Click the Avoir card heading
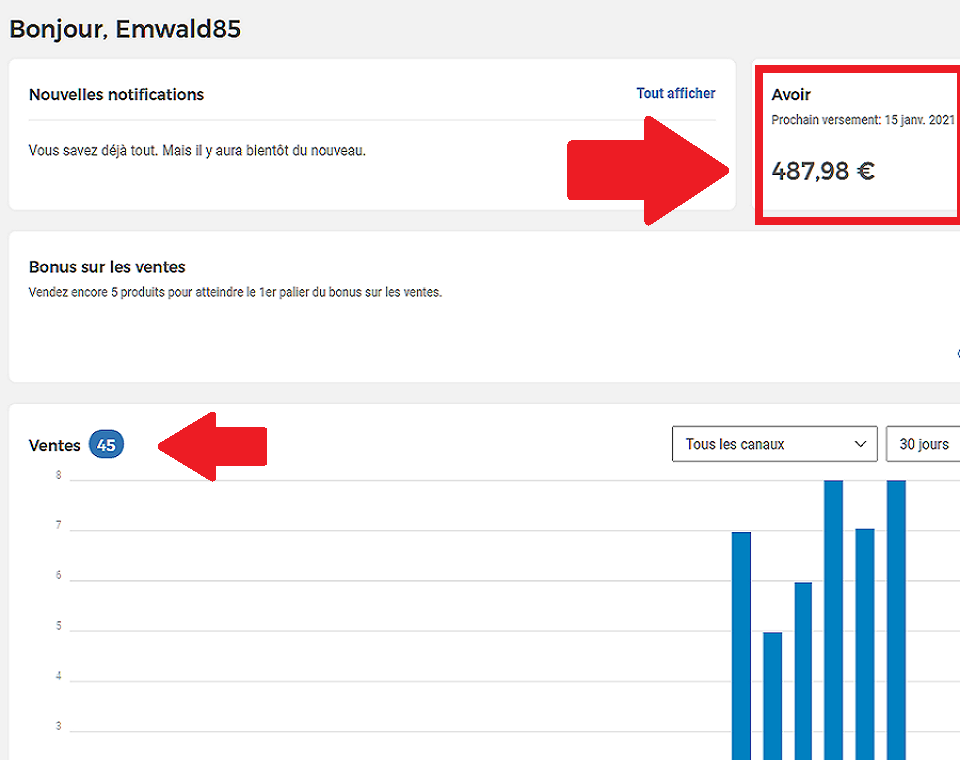Screen dimensions: 960x760 tap(791, 94)
